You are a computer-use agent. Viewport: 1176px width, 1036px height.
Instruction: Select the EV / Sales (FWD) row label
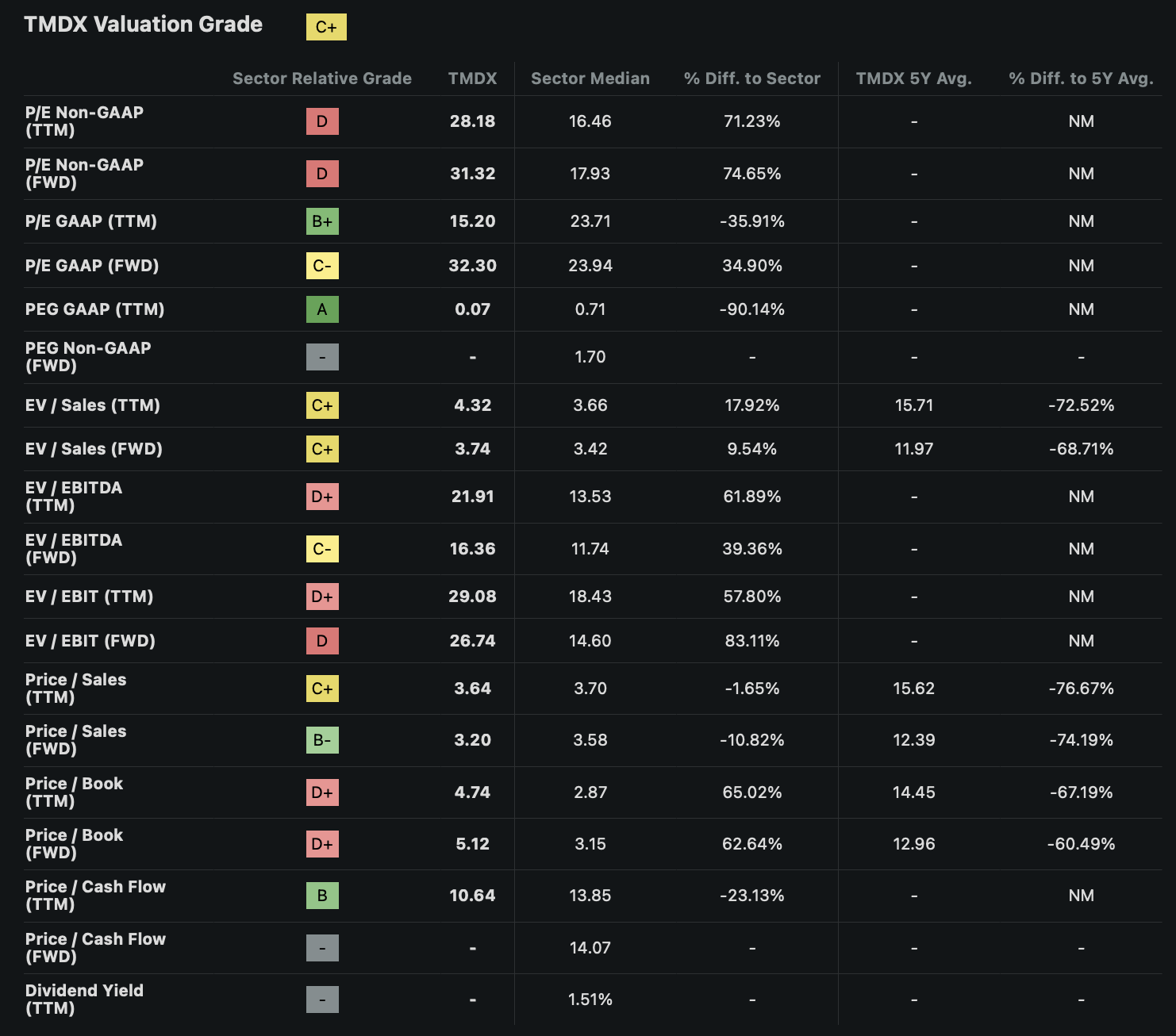(x=94, y=449)
